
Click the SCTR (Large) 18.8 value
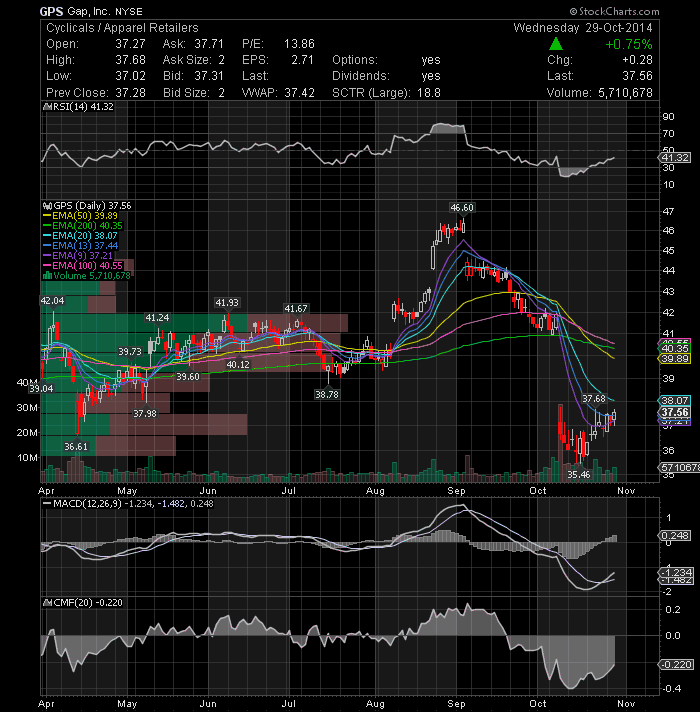click(x=429, y=93)
